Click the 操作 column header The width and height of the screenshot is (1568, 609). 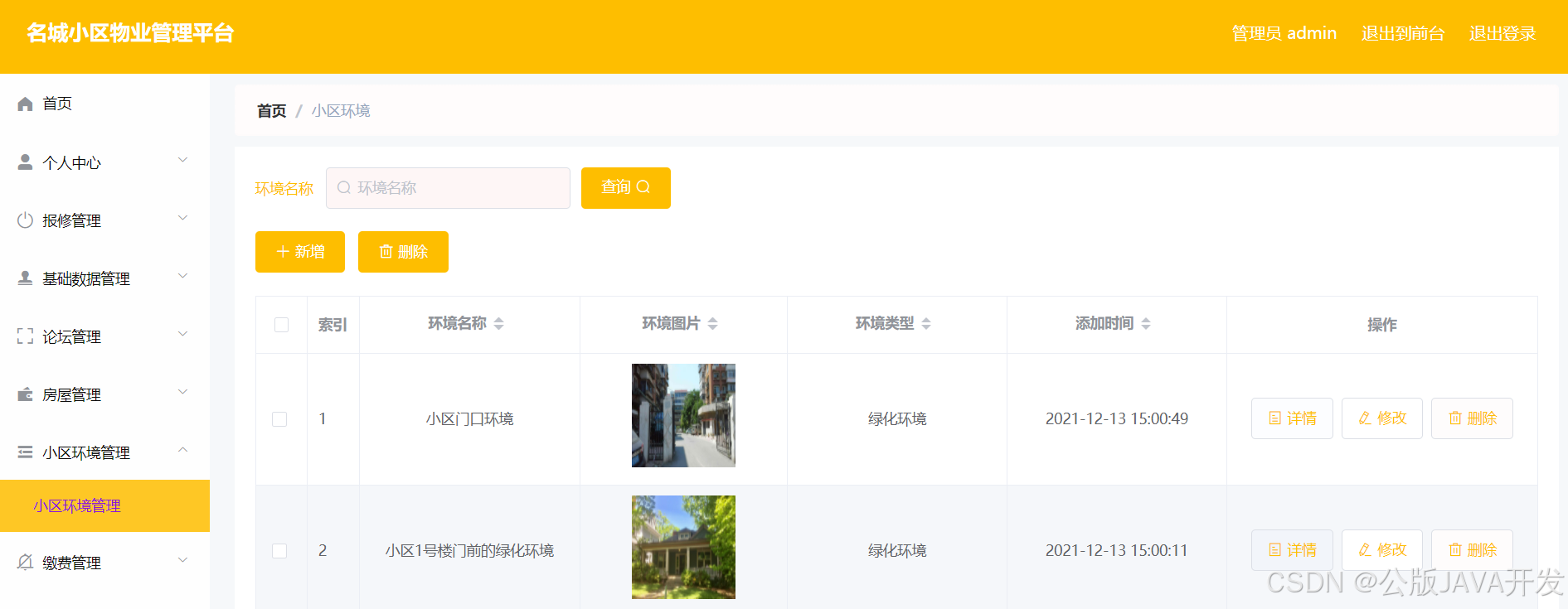(1382, 325)
